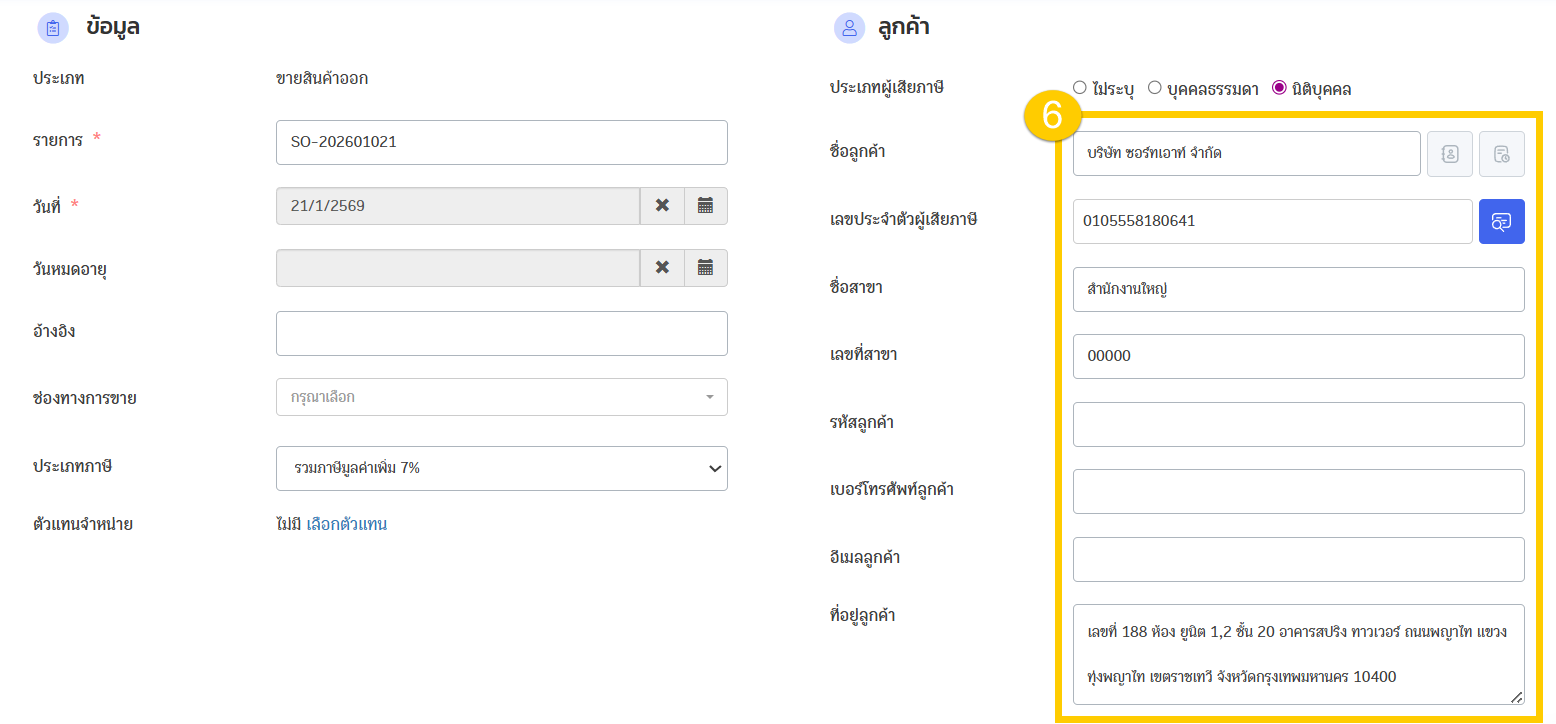Image resolution: width=1556 pixels, height=724 pixels.
Task: Open calendar picker for วันหมดอายุ field
Action: 705,268
